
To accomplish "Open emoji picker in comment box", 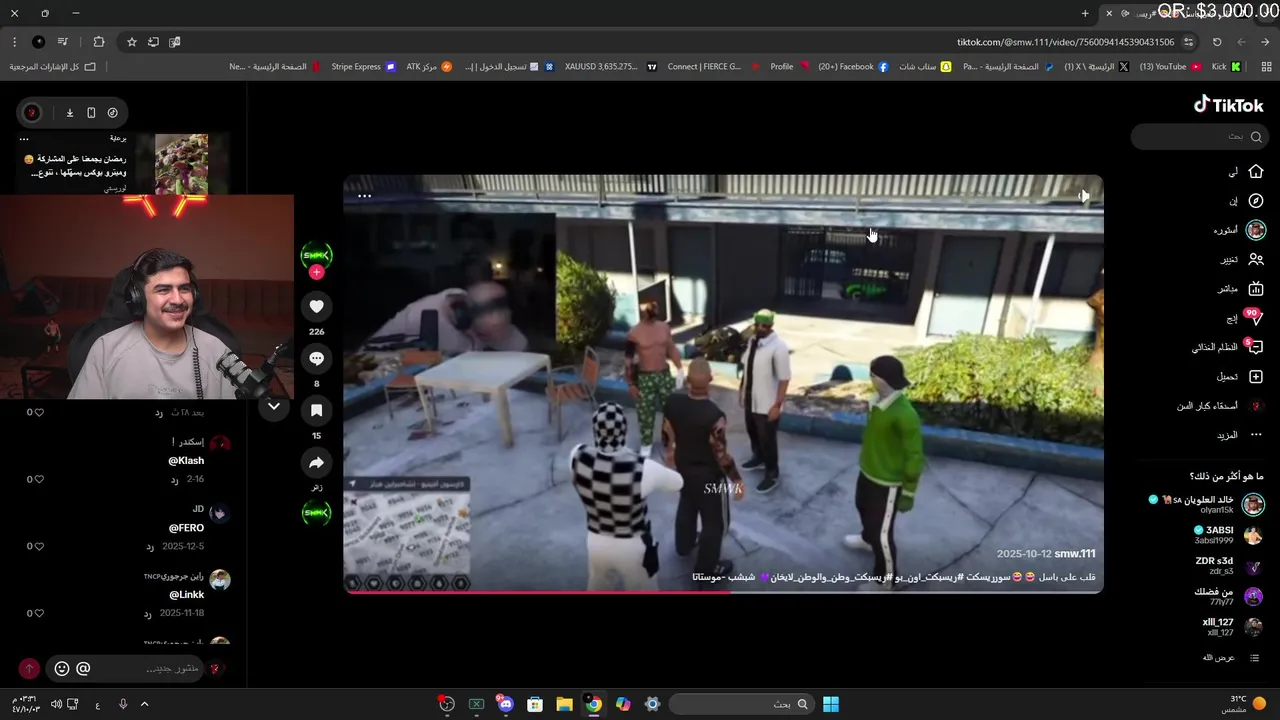I will pos(62,668).
